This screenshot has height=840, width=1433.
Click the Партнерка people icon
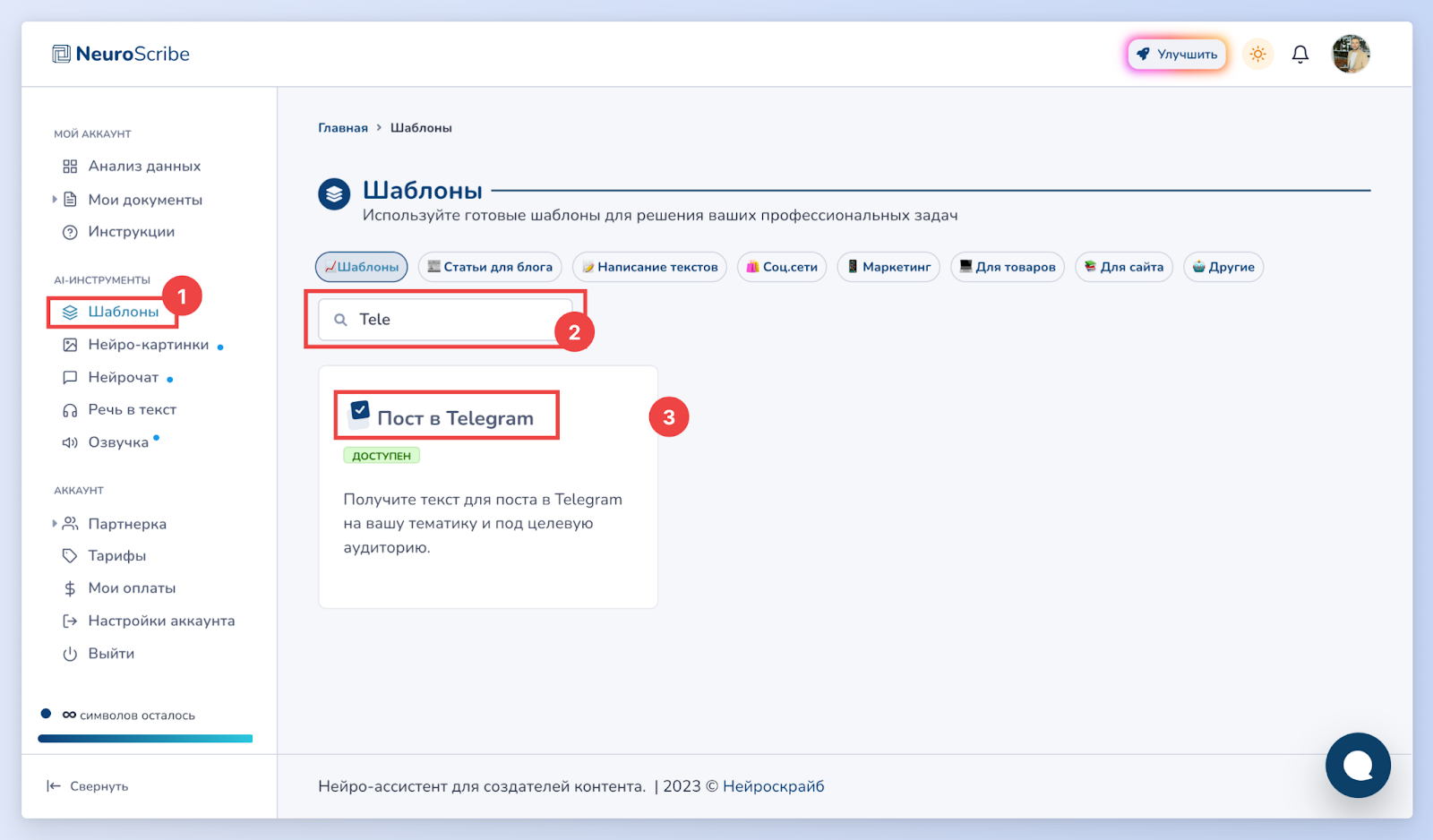(70, 523)
